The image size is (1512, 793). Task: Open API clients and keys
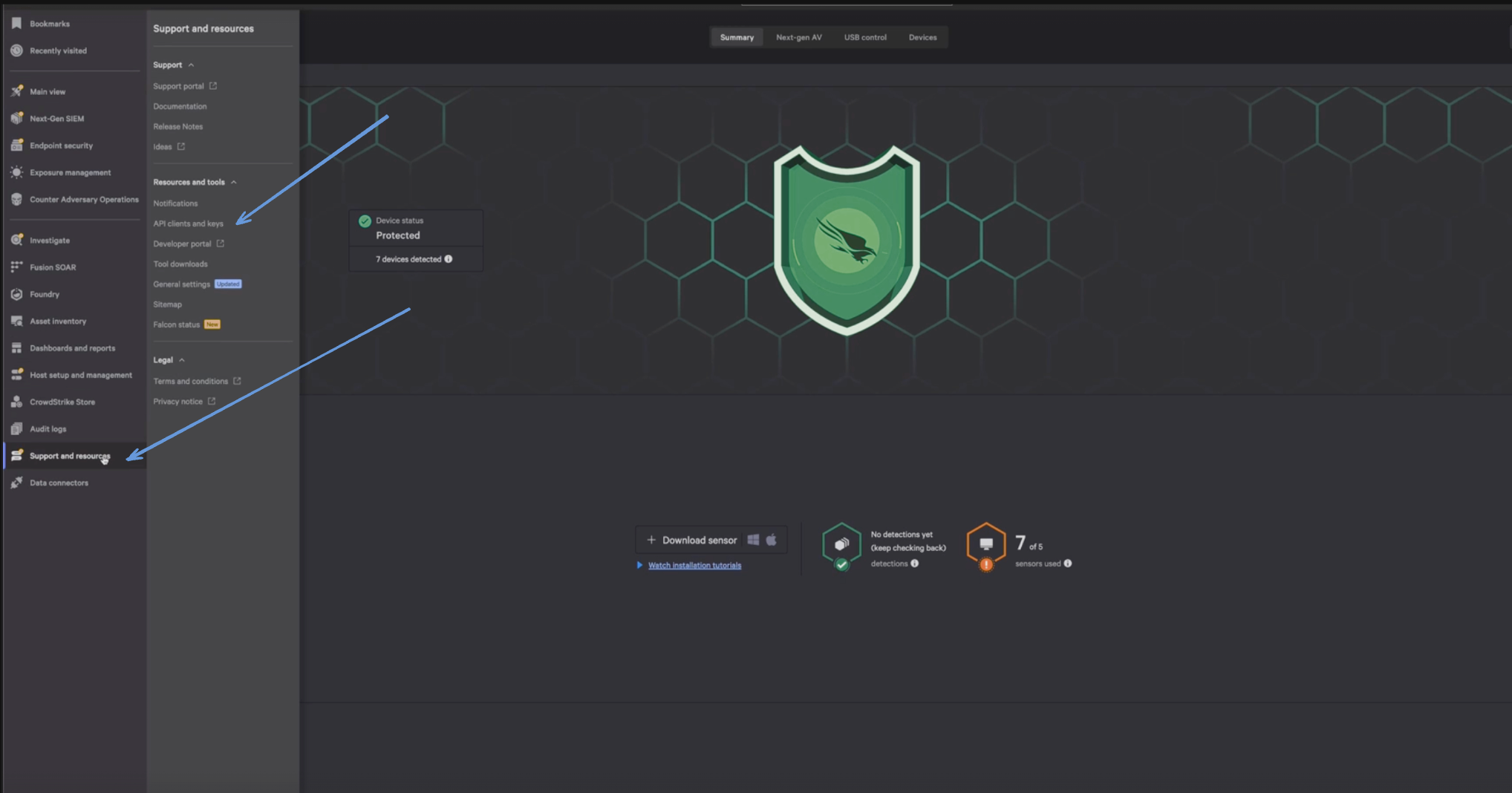coord(188,223)
